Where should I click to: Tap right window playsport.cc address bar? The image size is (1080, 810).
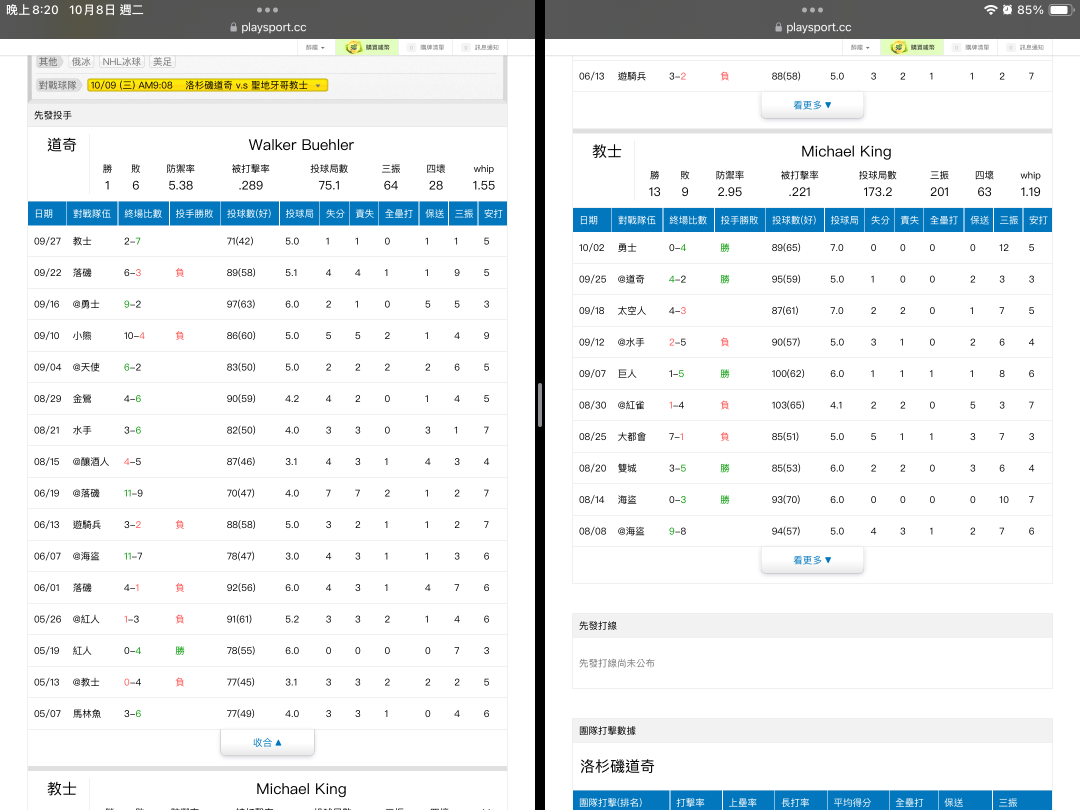(812, 28)
